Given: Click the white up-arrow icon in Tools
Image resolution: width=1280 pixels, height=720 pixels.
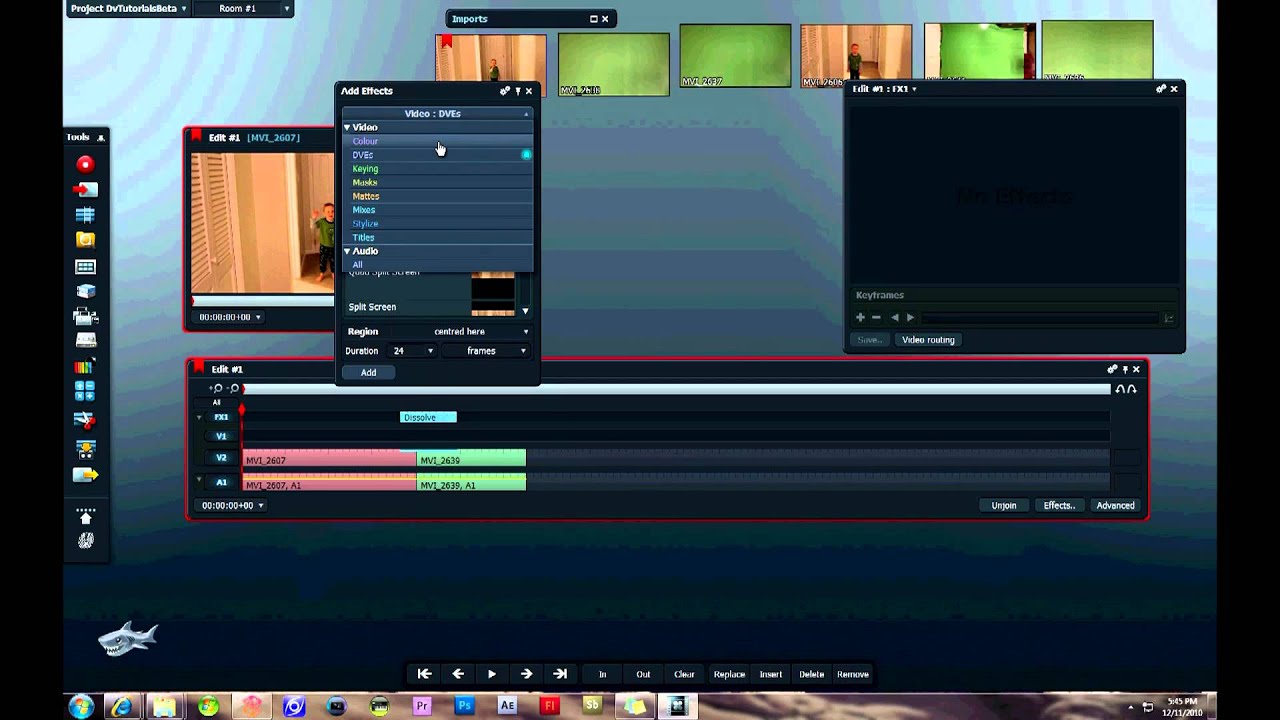Looking at the screenshot, I should (85, 517).
